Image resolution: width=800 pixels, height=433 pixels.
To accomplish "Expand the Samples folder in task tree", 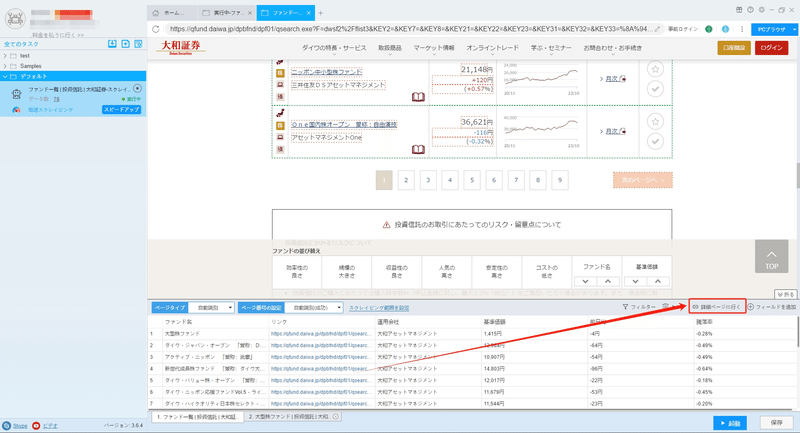I will pos(6,66).
